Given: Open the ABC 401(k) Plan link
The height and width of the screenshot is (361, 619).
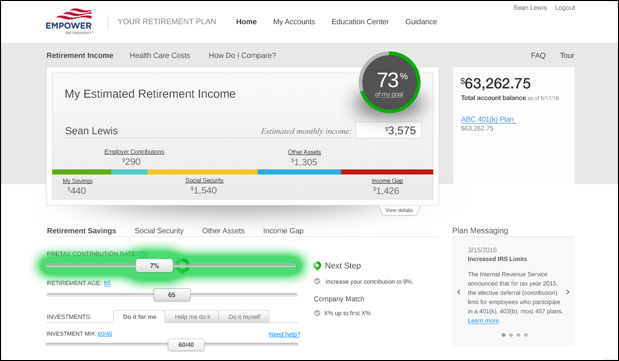Looking at the screenshot, I should click(x=488, y=119).
